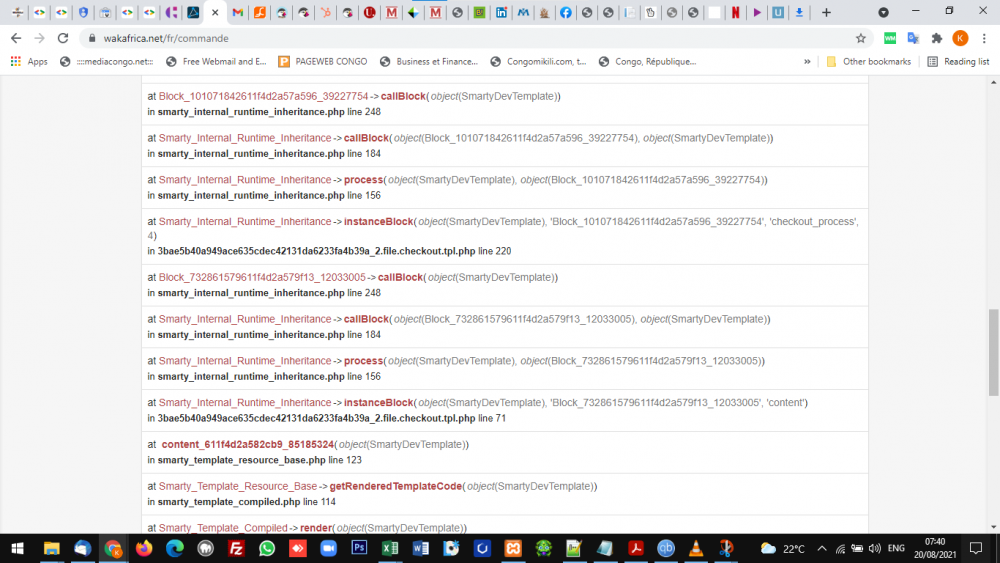1000x563 pixels.
Task: Click the Smarty_Template_Resource_Base class name
Action: coord(238,486)
